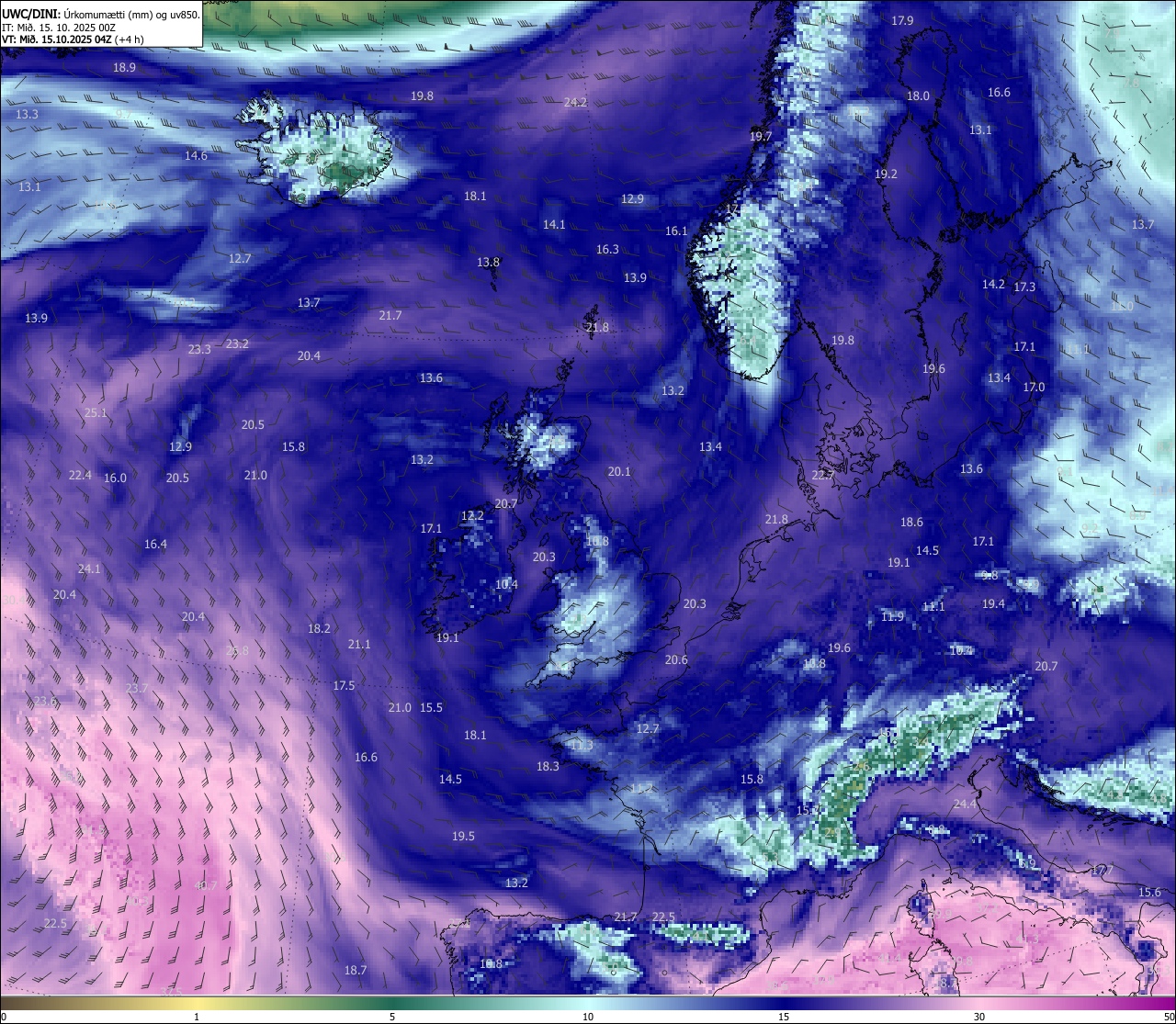This screenshot has height=1024, width=1176.
Task: Select the 16.4 value label
Action: coord(155,544)
